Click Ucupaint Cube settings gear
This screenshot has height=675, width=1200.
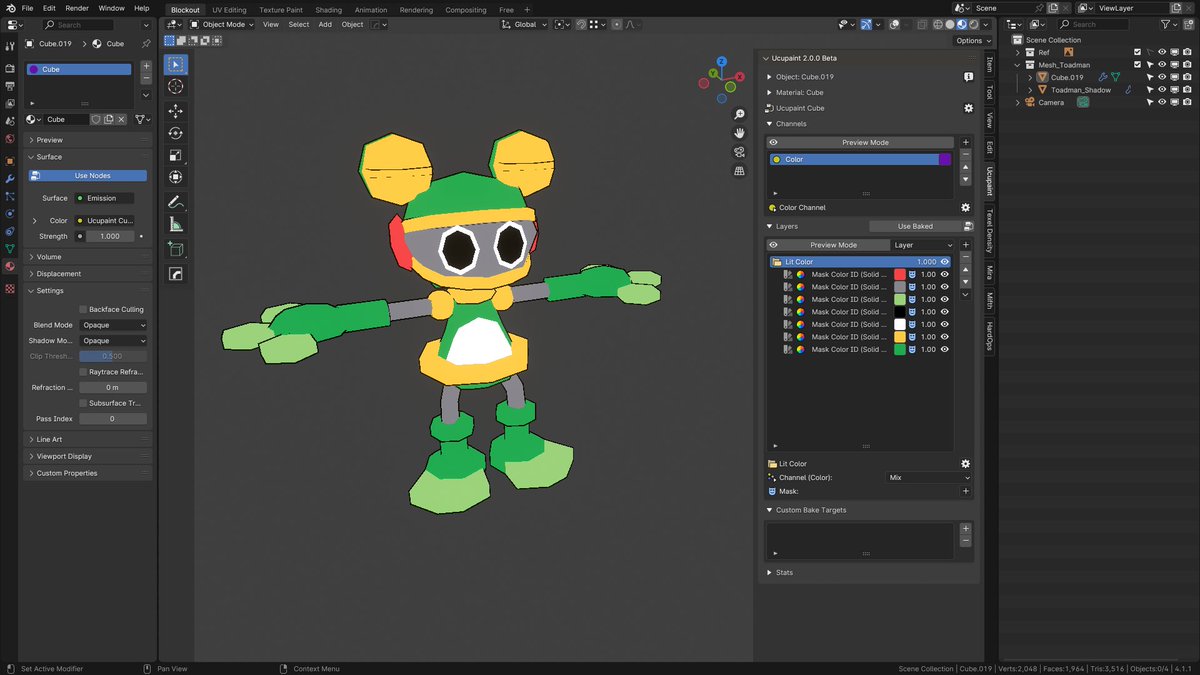tap(968, 108)
